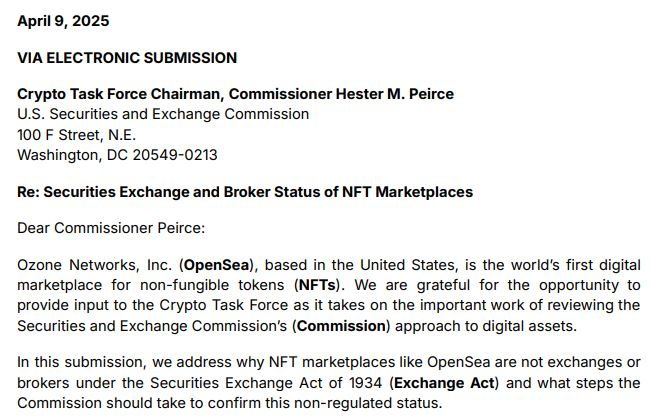Viewport: 652px width, 418px height.
Task: Click the VIA ELECTRONIC SUBMISSION heading
Action: [x=127, y=58]
